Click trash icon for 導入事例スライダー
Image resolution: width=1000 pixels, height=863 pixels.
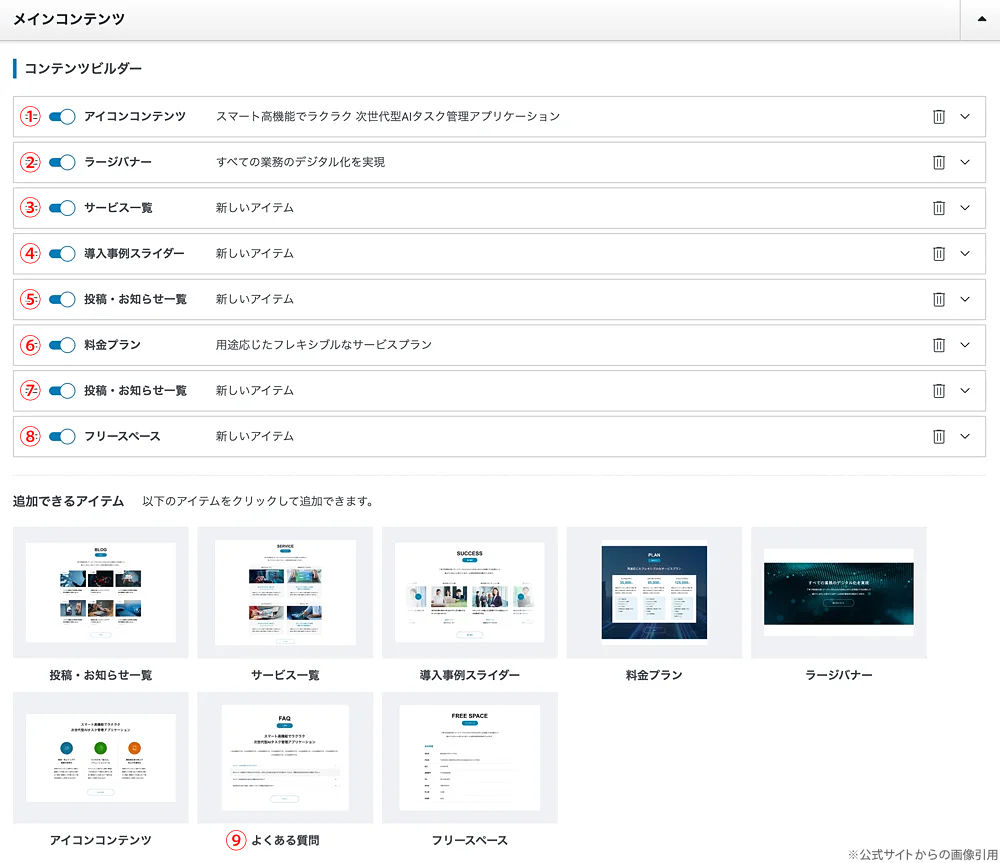pos(938,254)
